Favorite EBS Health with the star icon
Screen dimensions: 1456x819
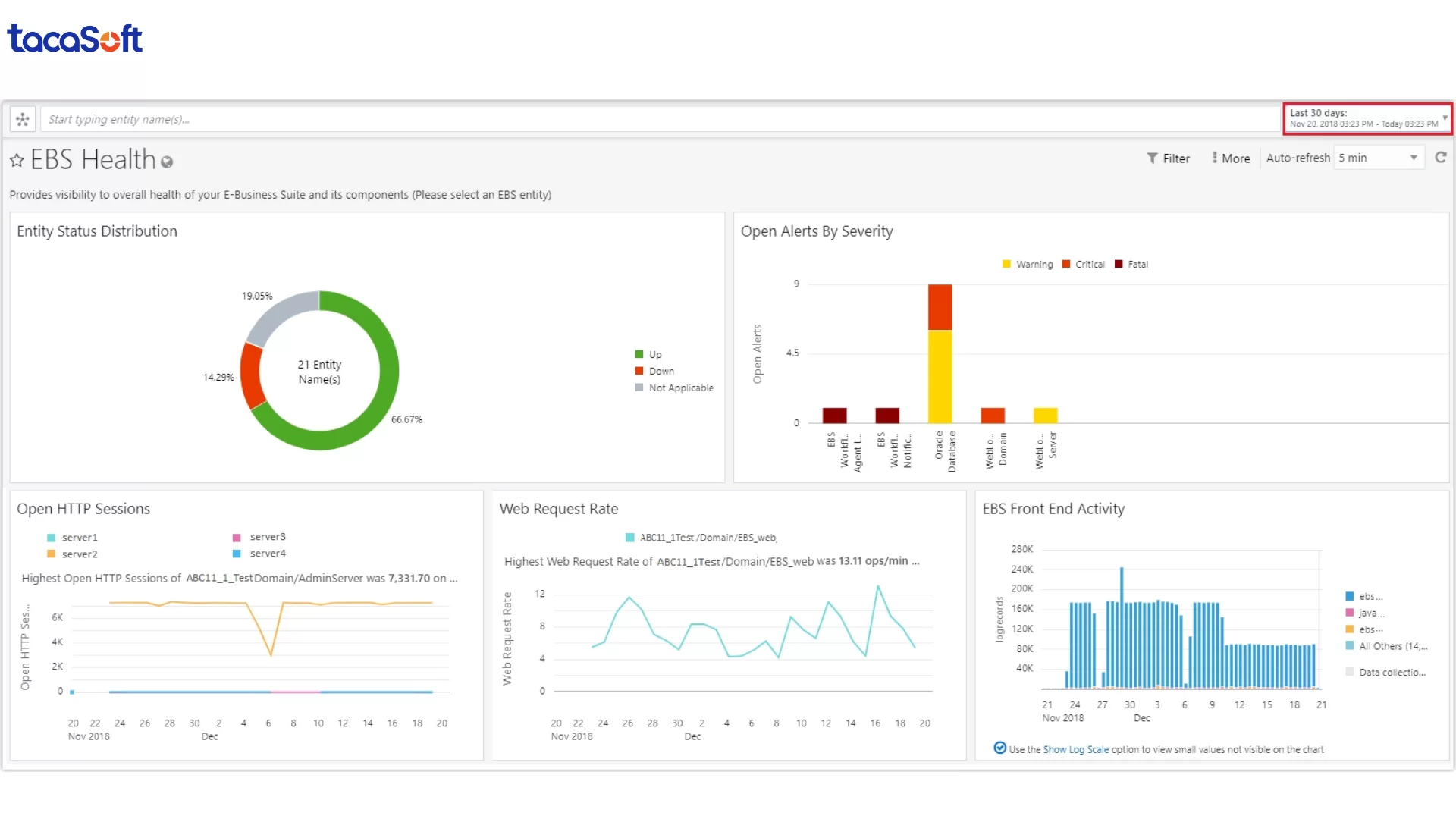coord(17,160)
